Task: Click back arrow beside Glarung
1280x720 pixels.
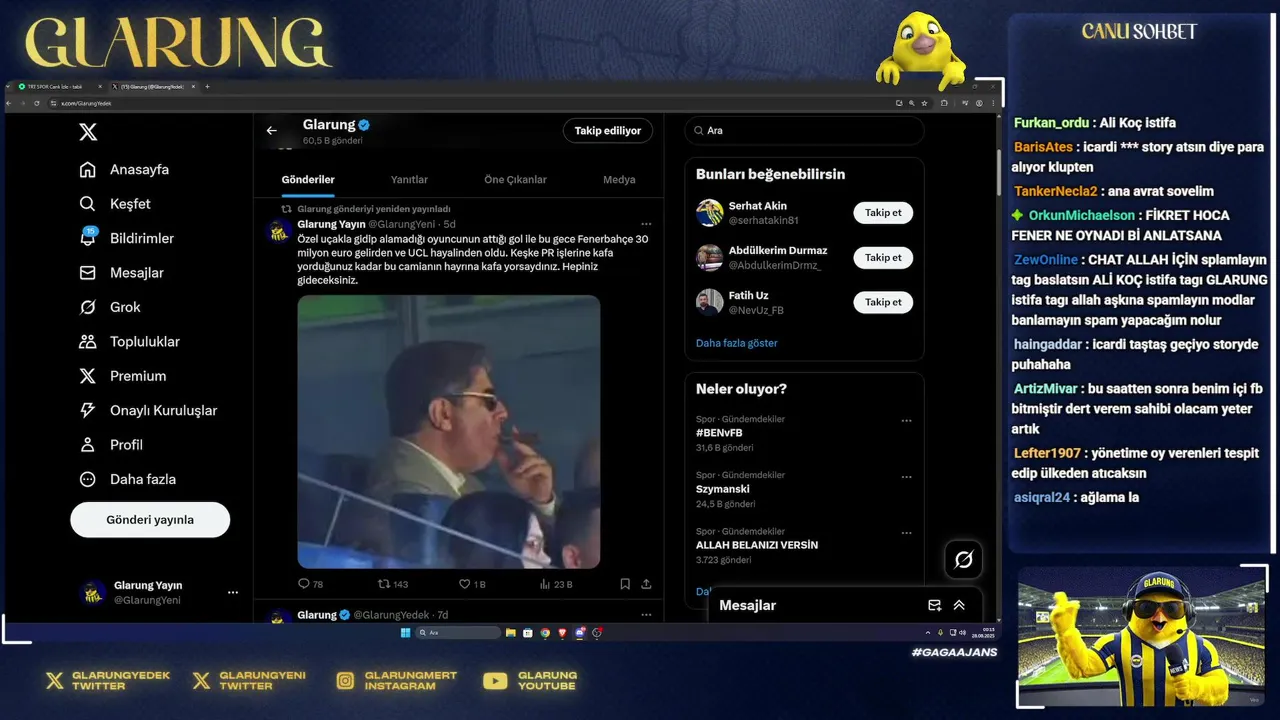Action: [271, 131]
